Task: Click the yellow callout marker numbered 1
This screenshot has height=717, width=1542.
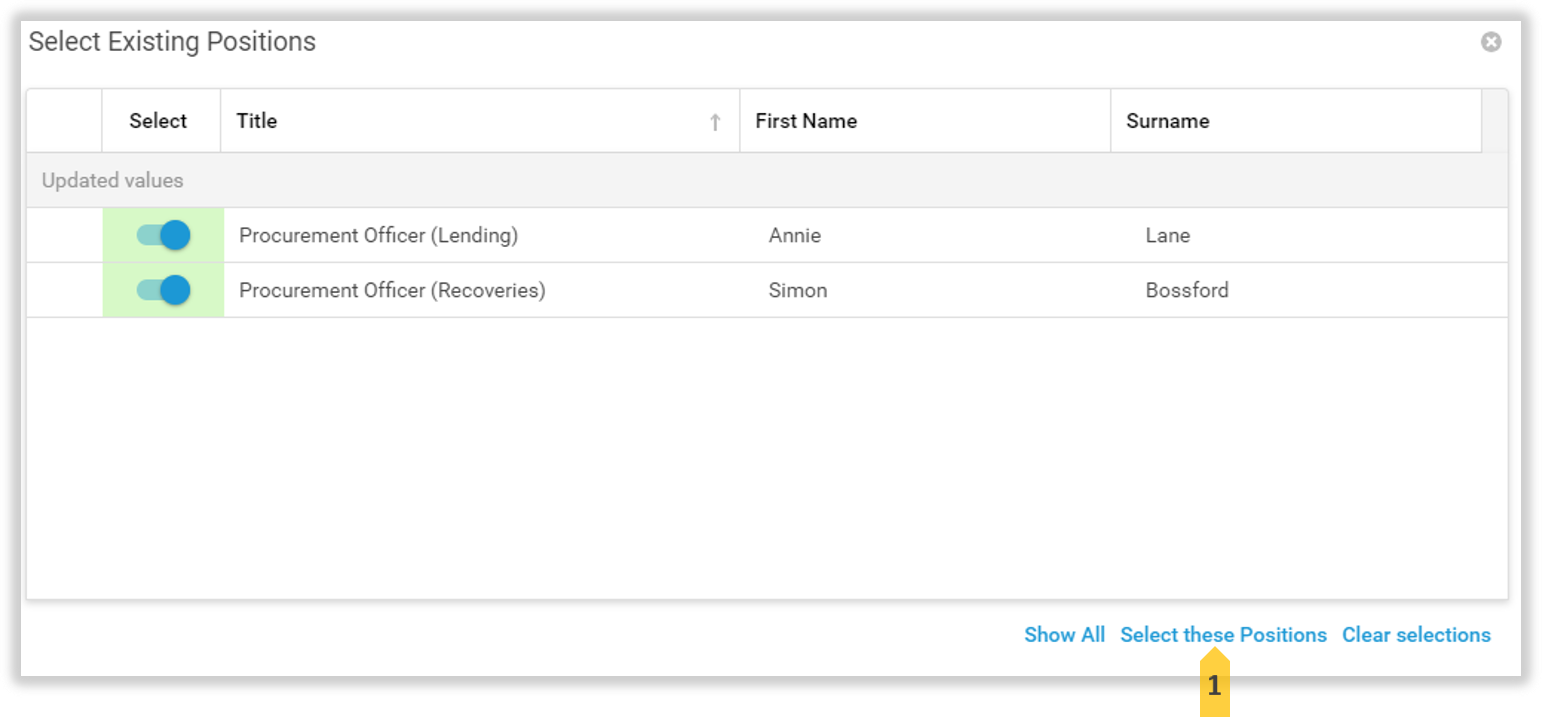Action: (x=1214, y=686)
